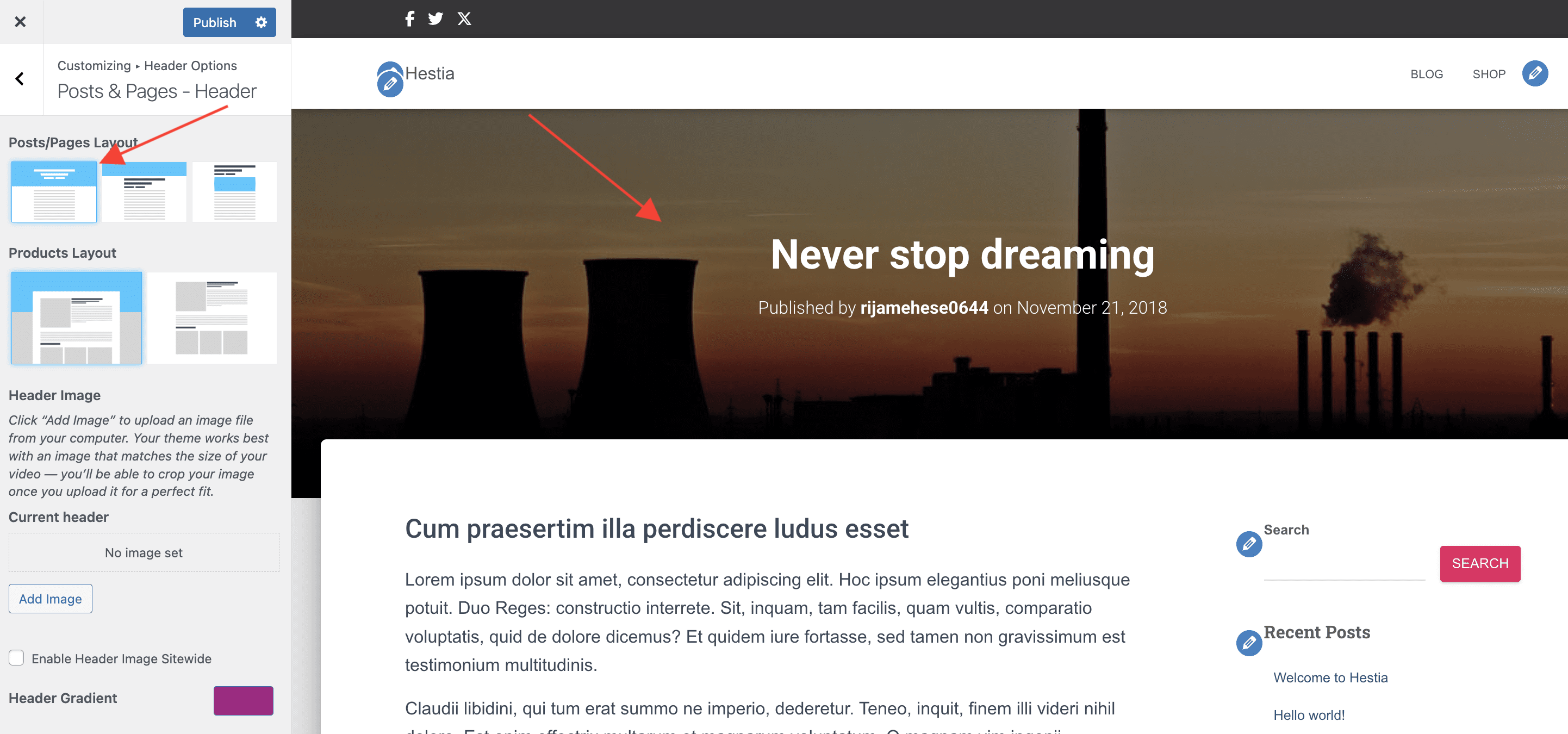Choose second Products Layout thumbnail

point(211,318)
